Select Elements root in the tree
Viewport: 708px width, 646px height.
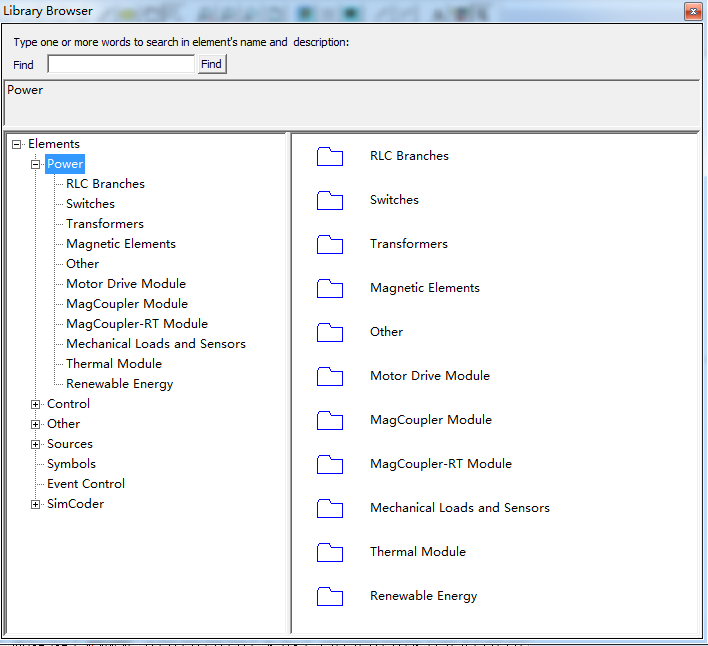coord(54,144)
